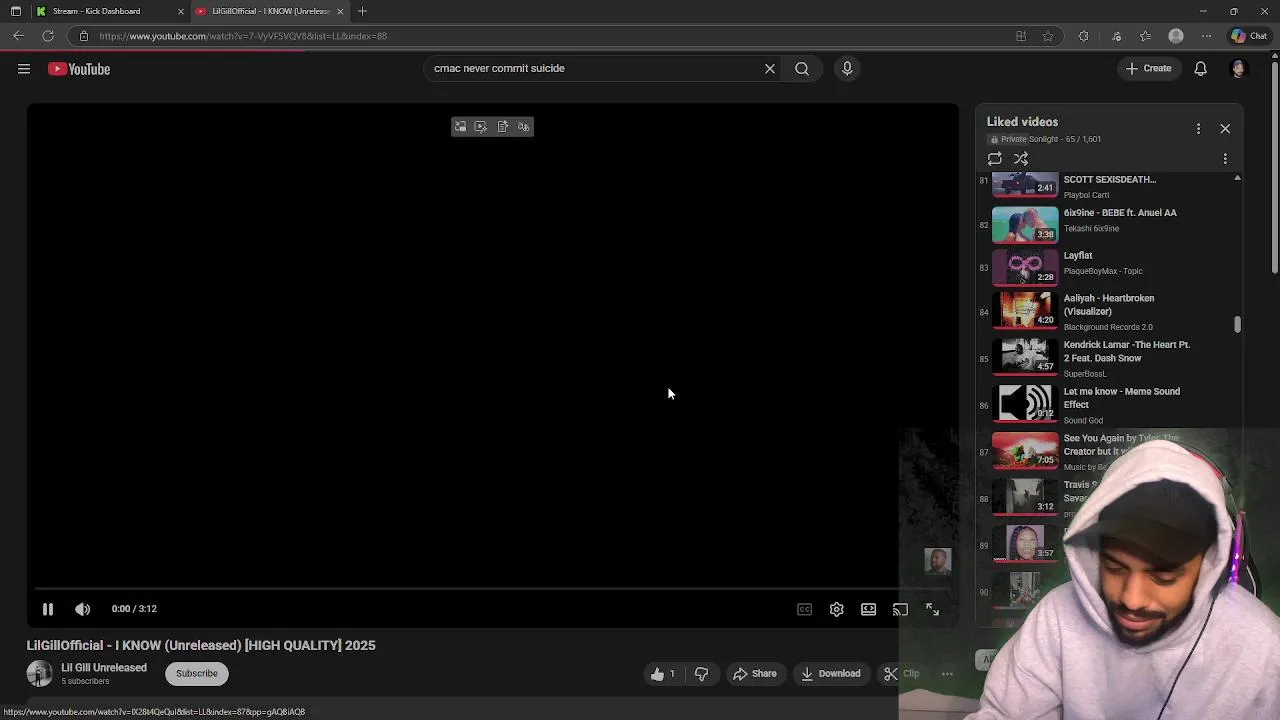Pause the video
The height and width of the screenshot is (720, 1280).
(x=47, y=609)
